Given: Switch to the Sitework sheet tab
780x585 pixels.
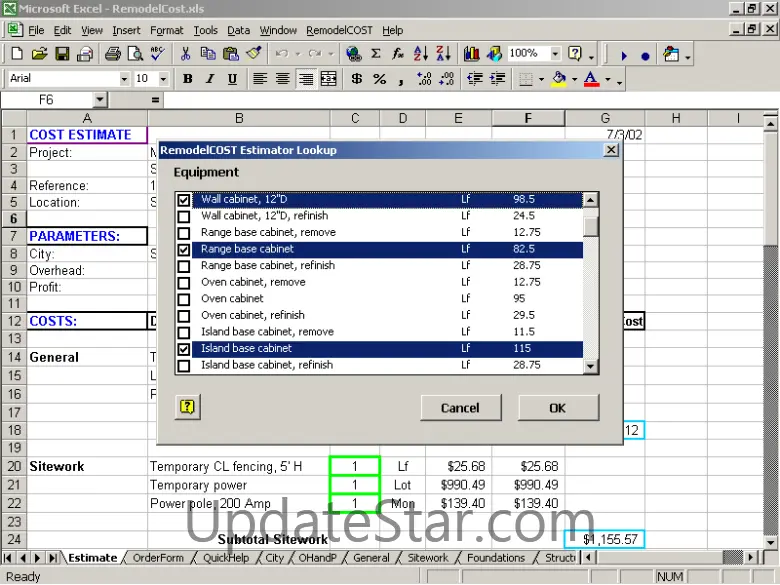Looking at the screenshot, I should pos(428,558).
